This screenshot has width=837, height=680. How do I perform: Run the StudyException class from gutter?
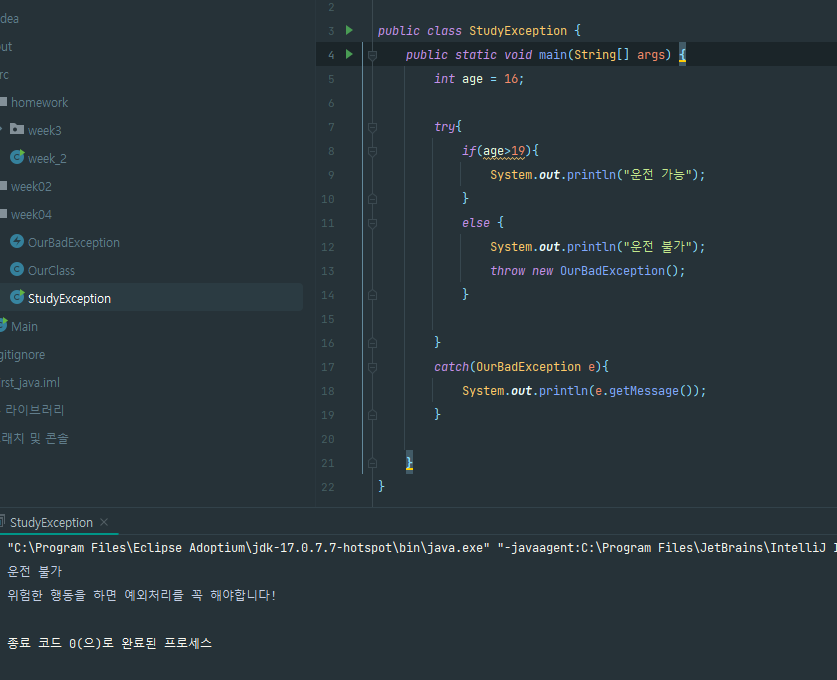349,30
